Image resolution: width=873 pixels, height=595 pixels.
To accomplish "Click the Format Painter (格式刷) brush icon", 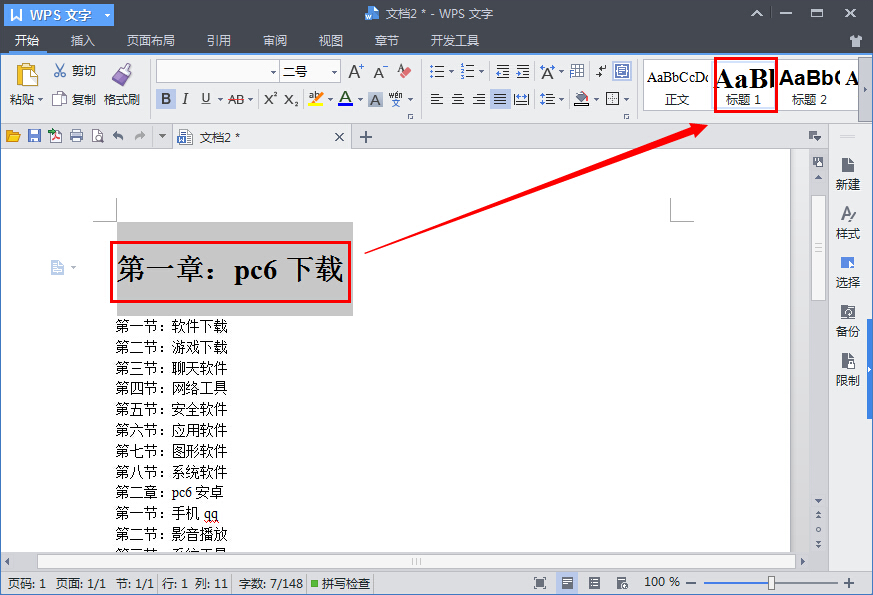I will click(x=121, y=74).
